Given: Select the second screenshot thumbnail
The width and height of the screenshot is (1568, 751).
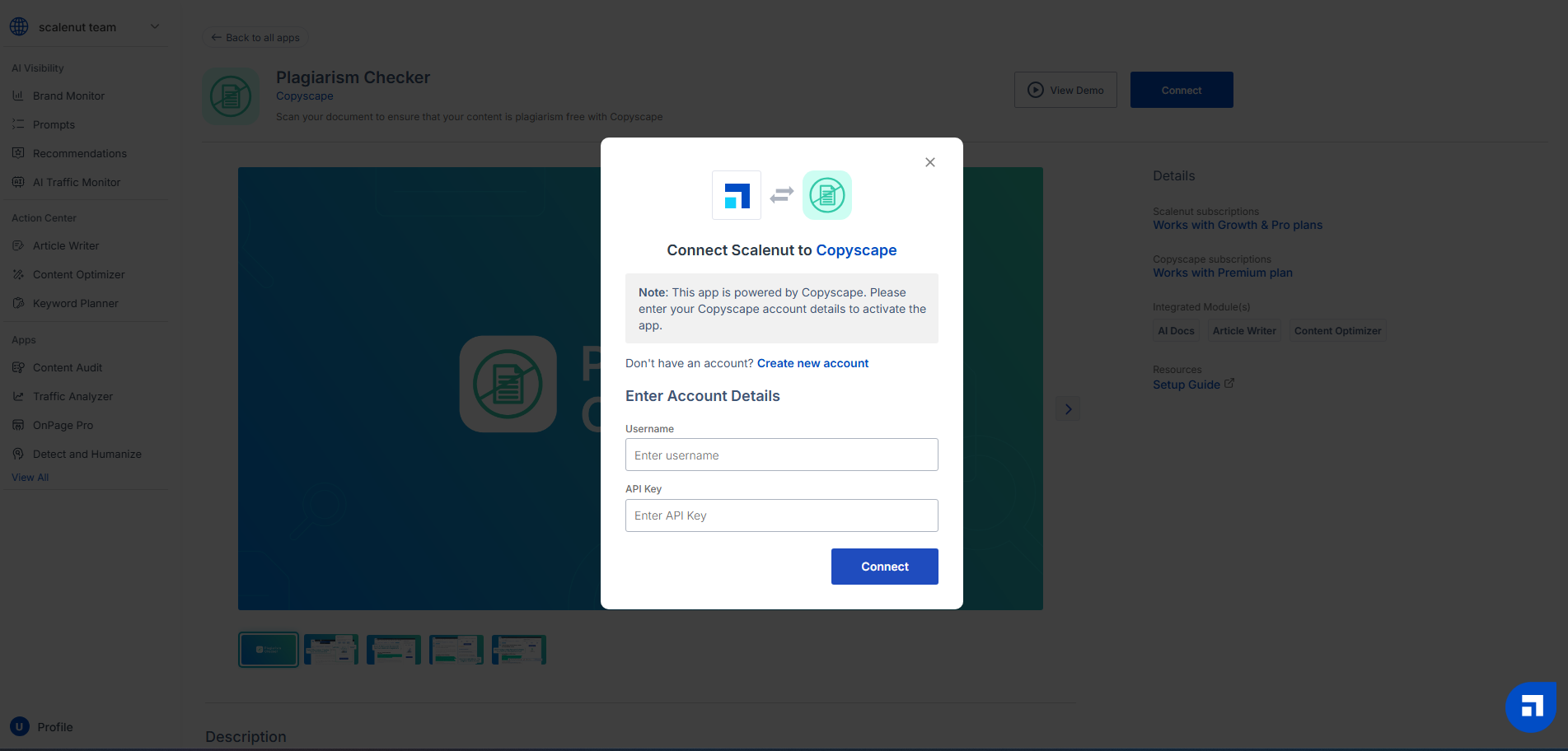Looking at the screenshot, I should (331, 650).
